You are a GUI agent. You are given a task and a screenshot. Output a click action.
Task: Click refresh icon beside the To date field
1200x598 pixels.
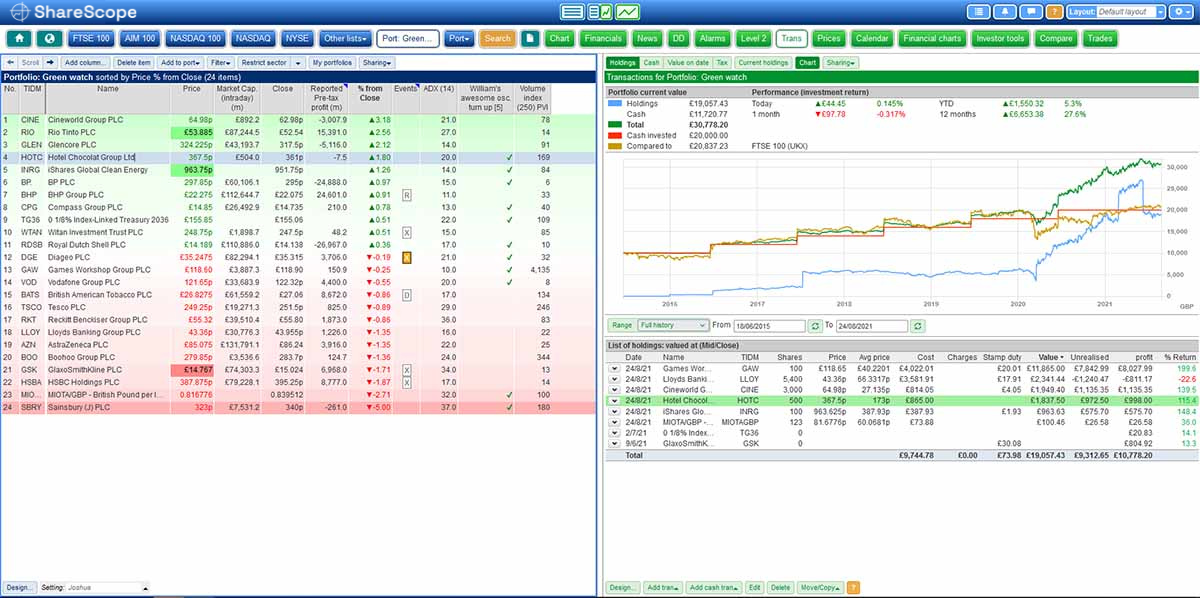click(x=918, y=326)
